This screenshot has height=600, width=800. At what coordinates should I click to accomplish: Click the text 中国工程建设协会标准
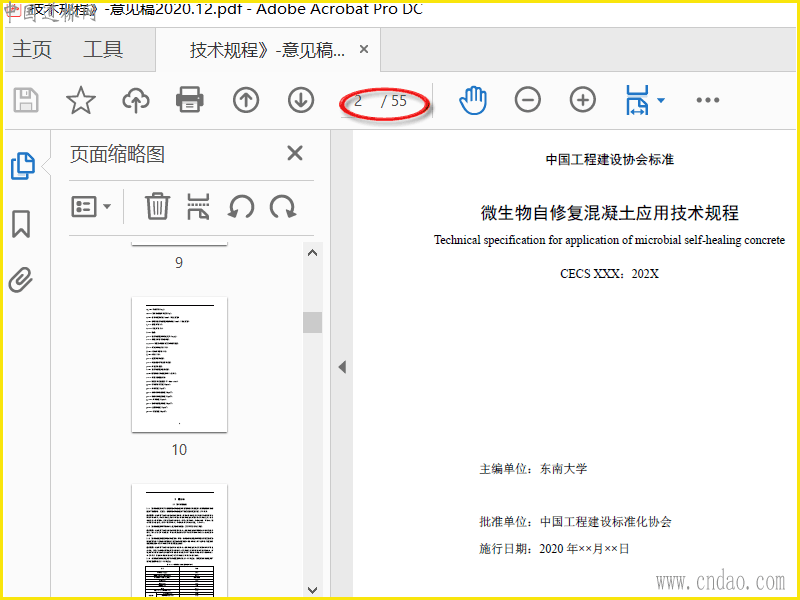[610, 160]
